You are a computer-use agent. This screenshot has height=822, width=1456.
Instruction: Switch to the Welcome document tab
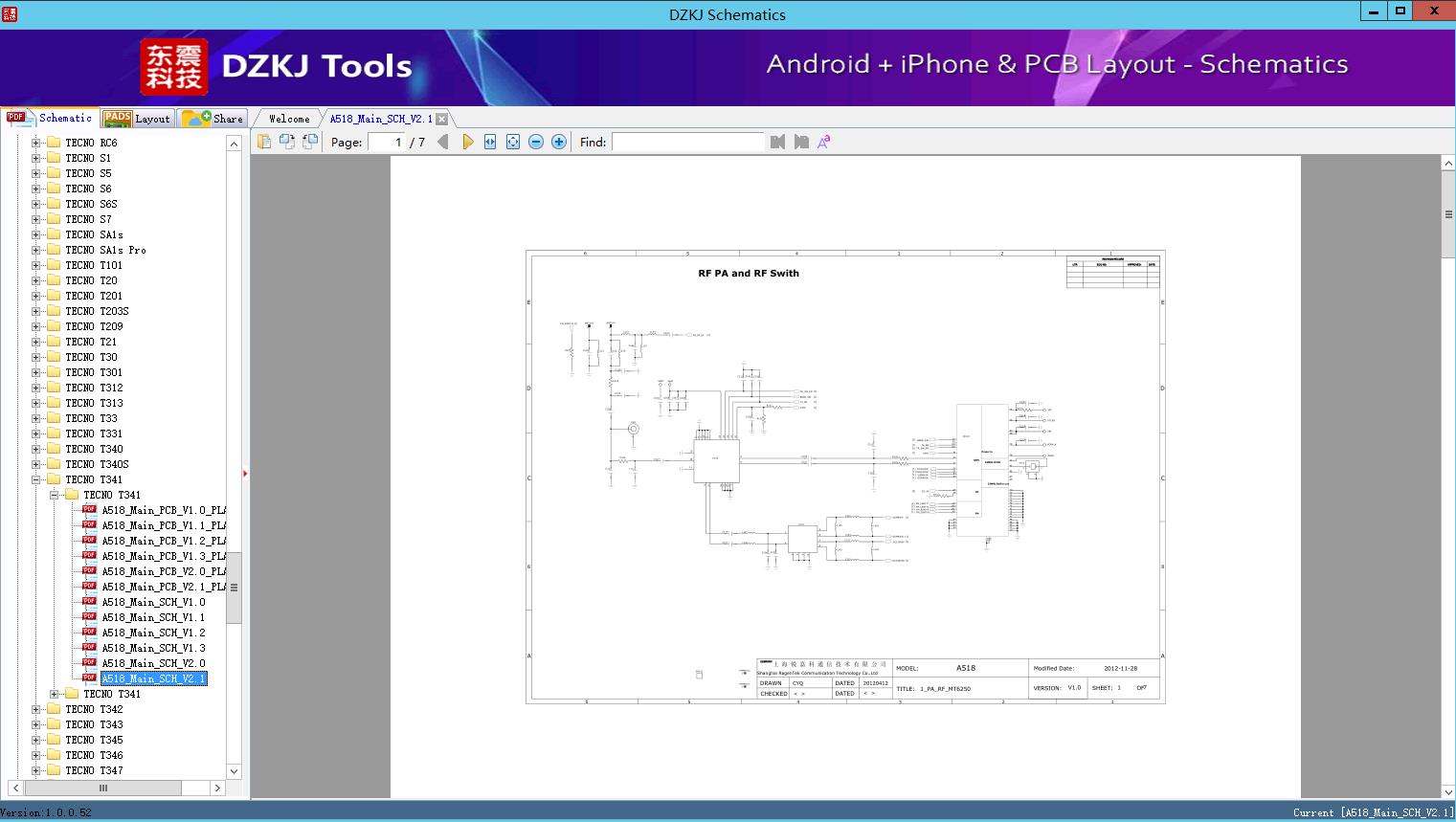tap(289, 119)
